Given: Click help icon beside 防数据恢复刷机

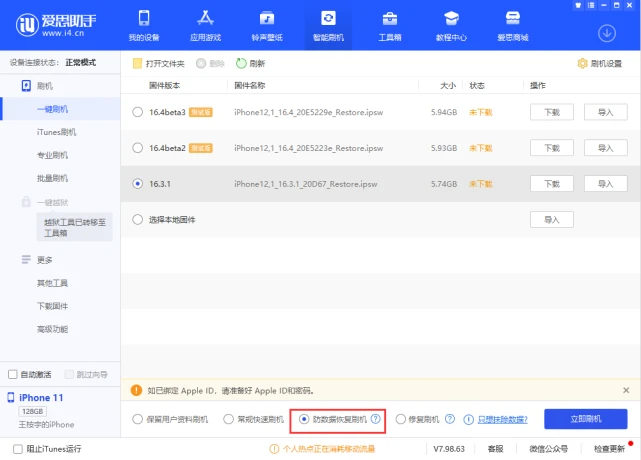Looking at the screenshot, I should click(x=375, y=419).
